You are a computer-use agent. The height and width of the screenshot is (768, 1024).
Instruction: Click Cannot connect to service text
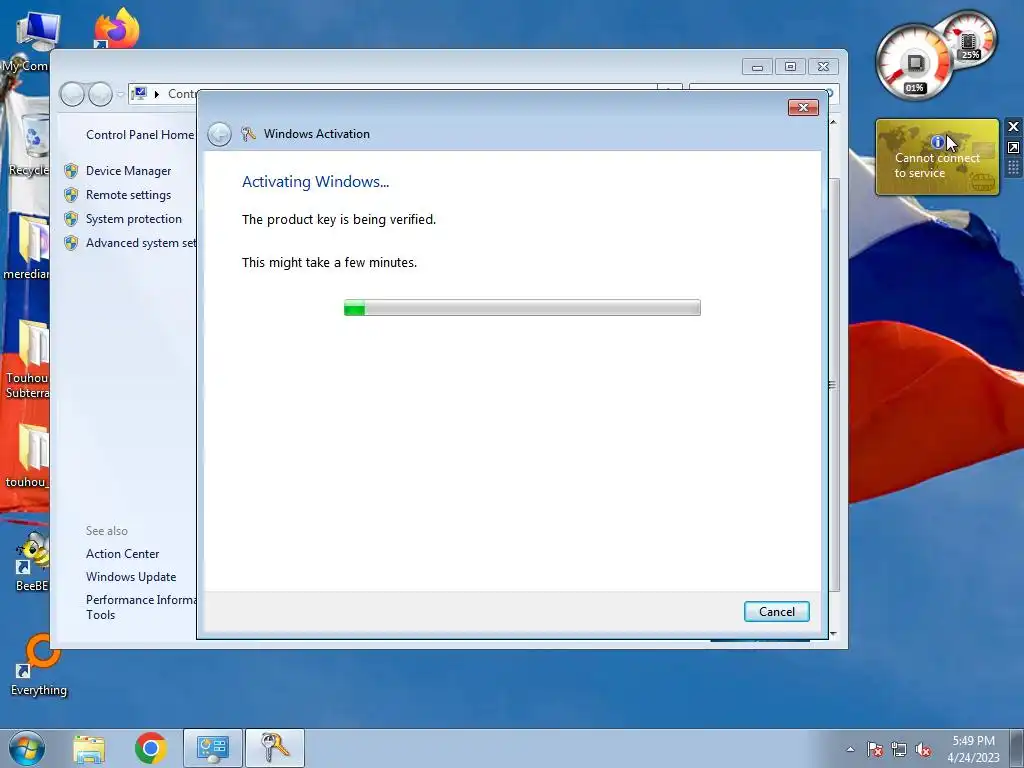pyautogui.click(x=936, y=165)
